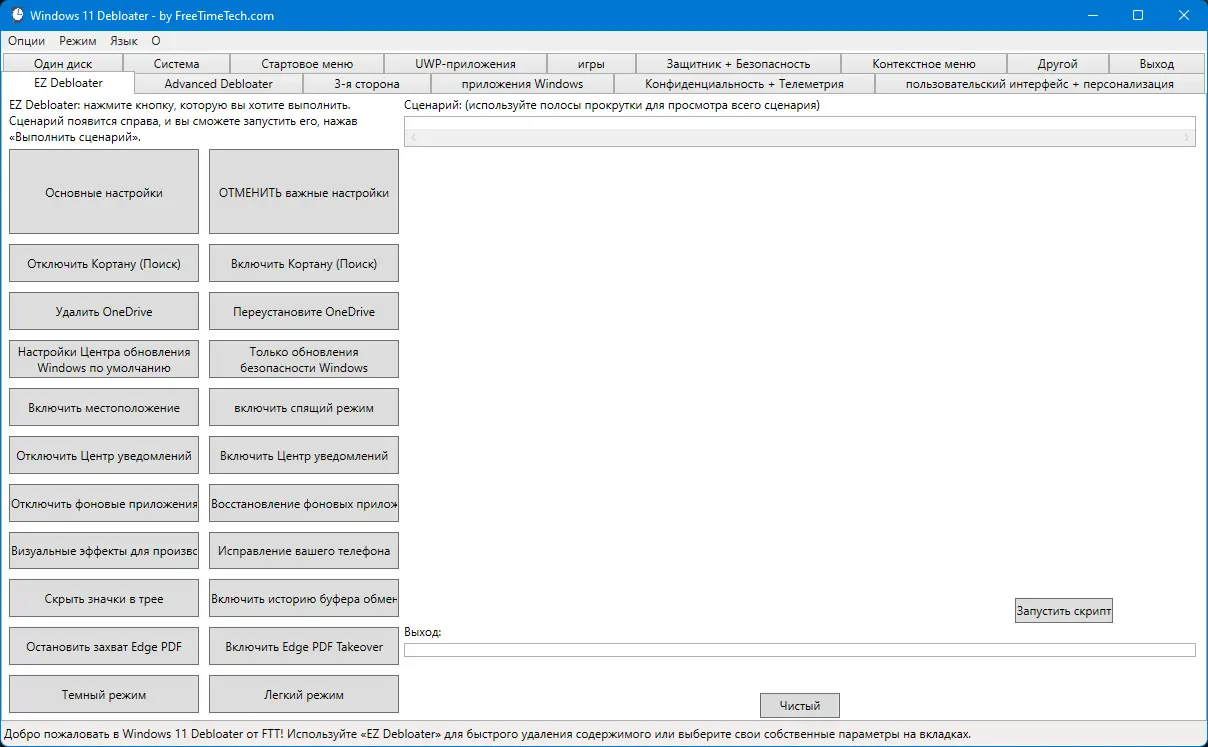Open the Опции menu

click(x=27, y=41)
